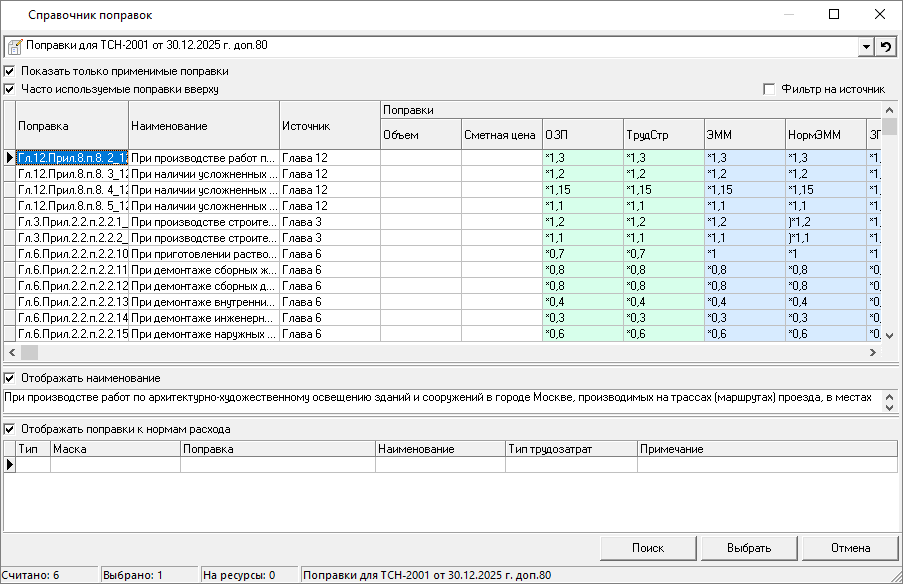Click the horizontal scrollbar thumb of the table
The image size is (903, 584).
[29, 352]
